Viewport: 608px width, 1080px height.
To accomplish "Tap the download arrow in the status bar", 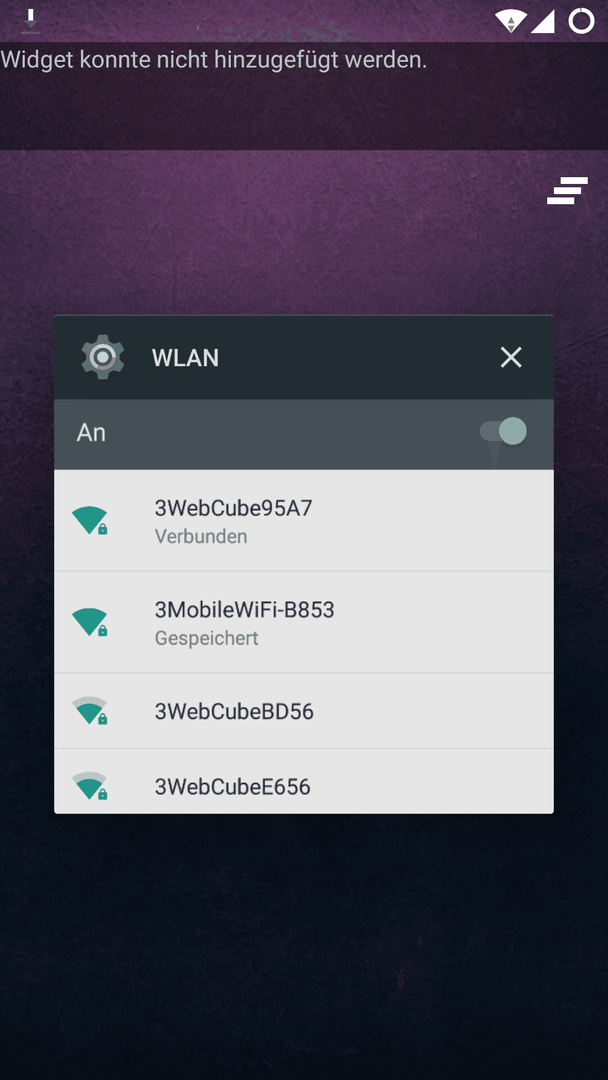I will (x=30, y=21).
